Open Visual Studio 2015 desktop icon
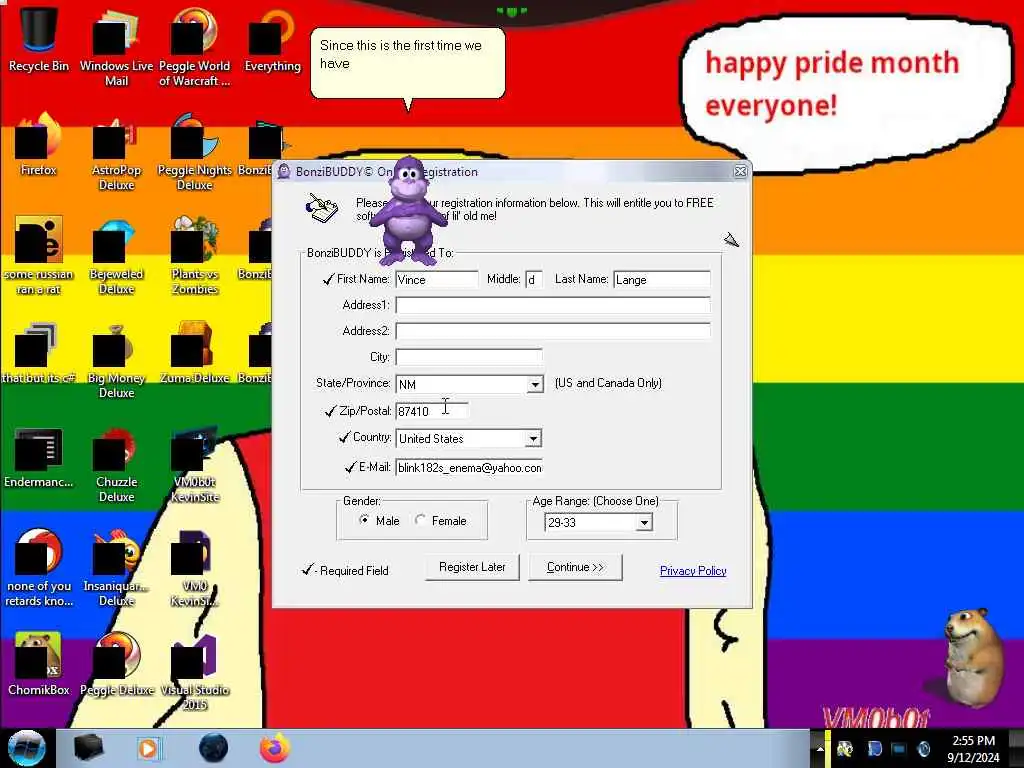This screenshot has height=768, width=1024. 194,673
